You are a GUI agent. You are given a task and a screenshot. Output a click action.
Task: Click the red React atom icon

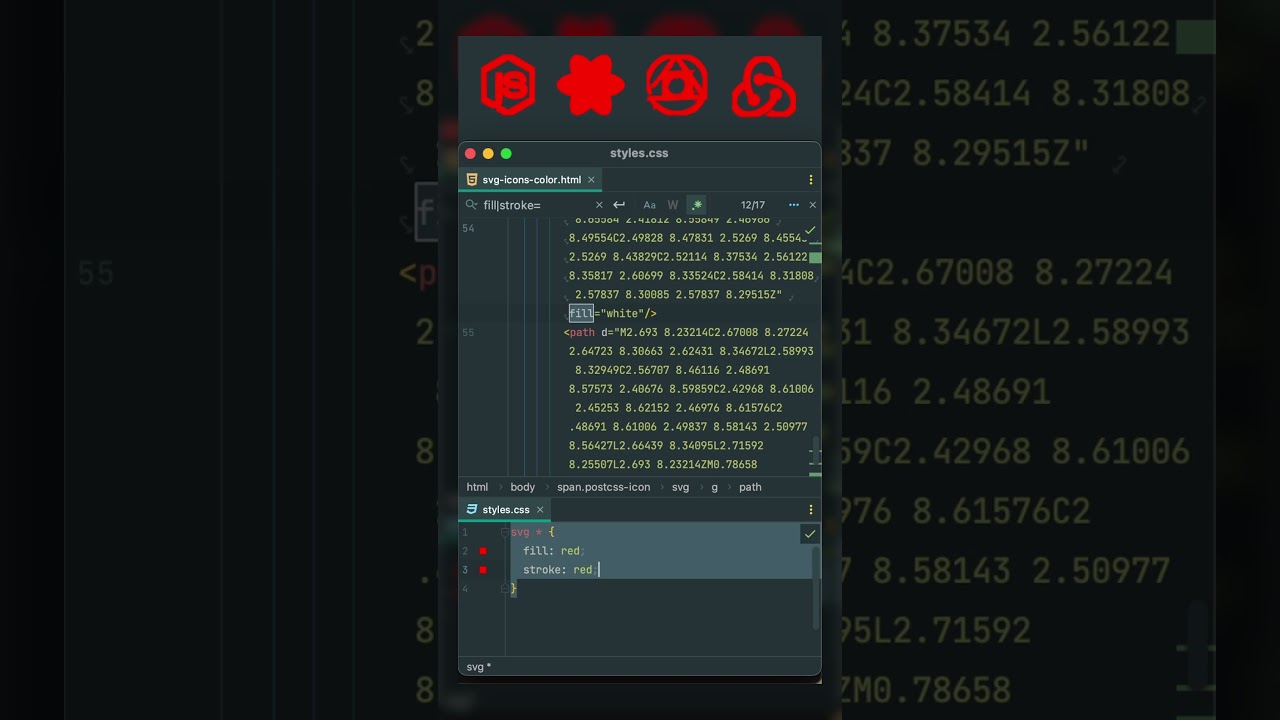(x=591, y=85)
